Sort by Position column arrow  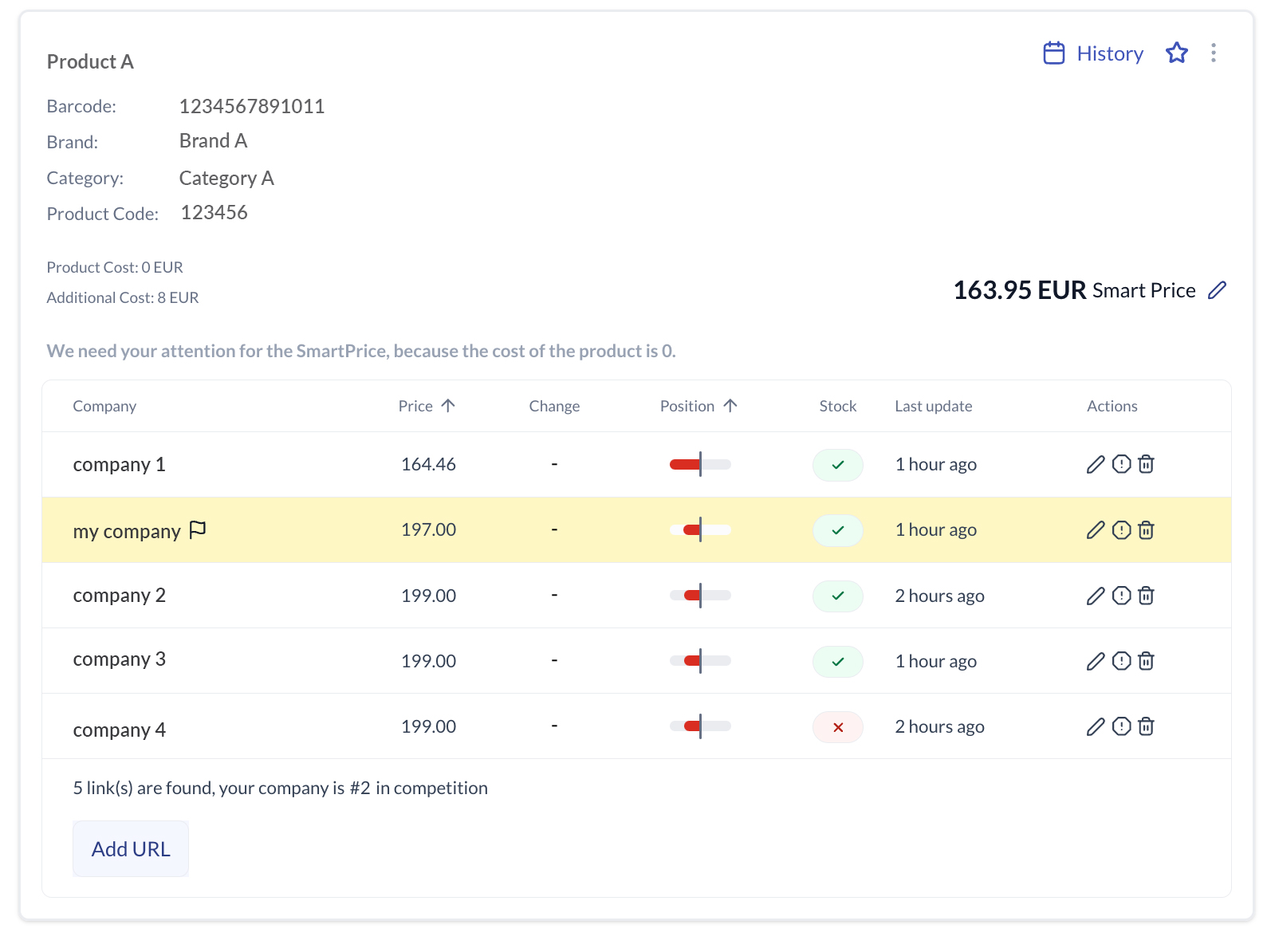pos(730,406)
